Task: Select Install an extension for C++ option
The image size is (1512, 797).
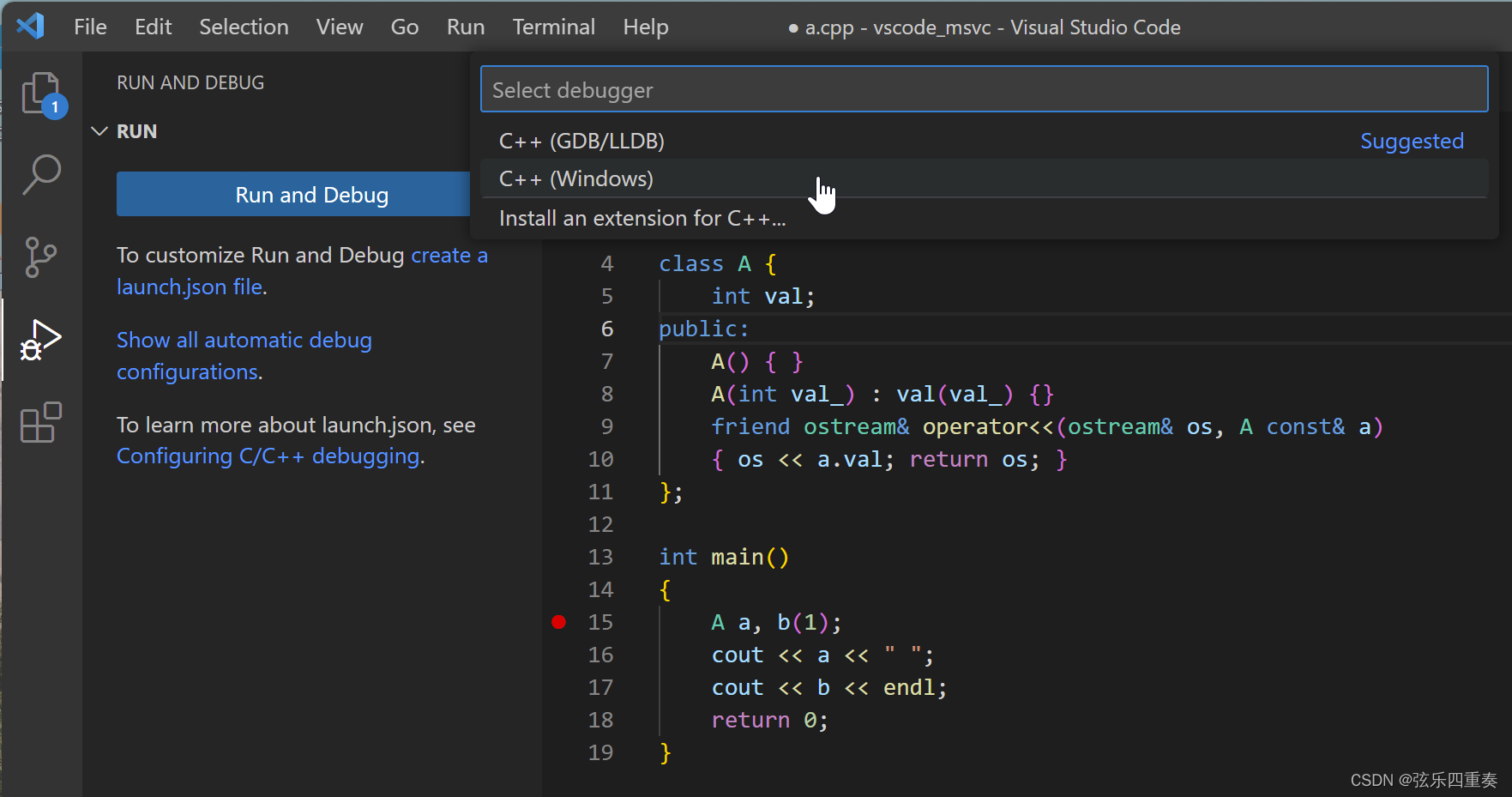Action: point(984,218)
